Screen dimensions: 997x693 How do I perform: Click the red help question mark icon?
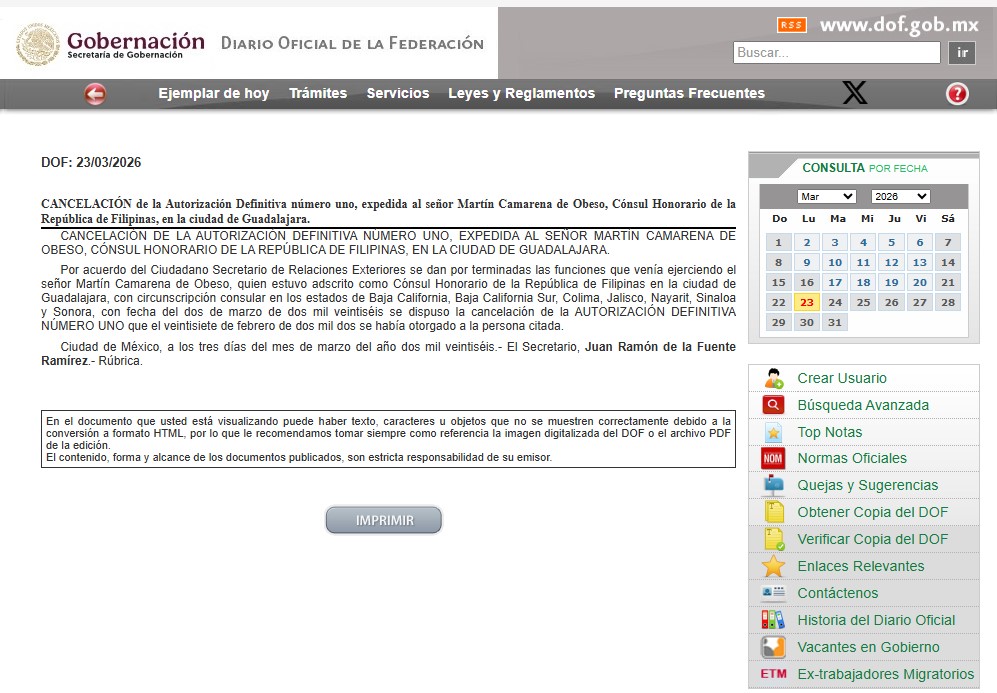pos(957,94)
